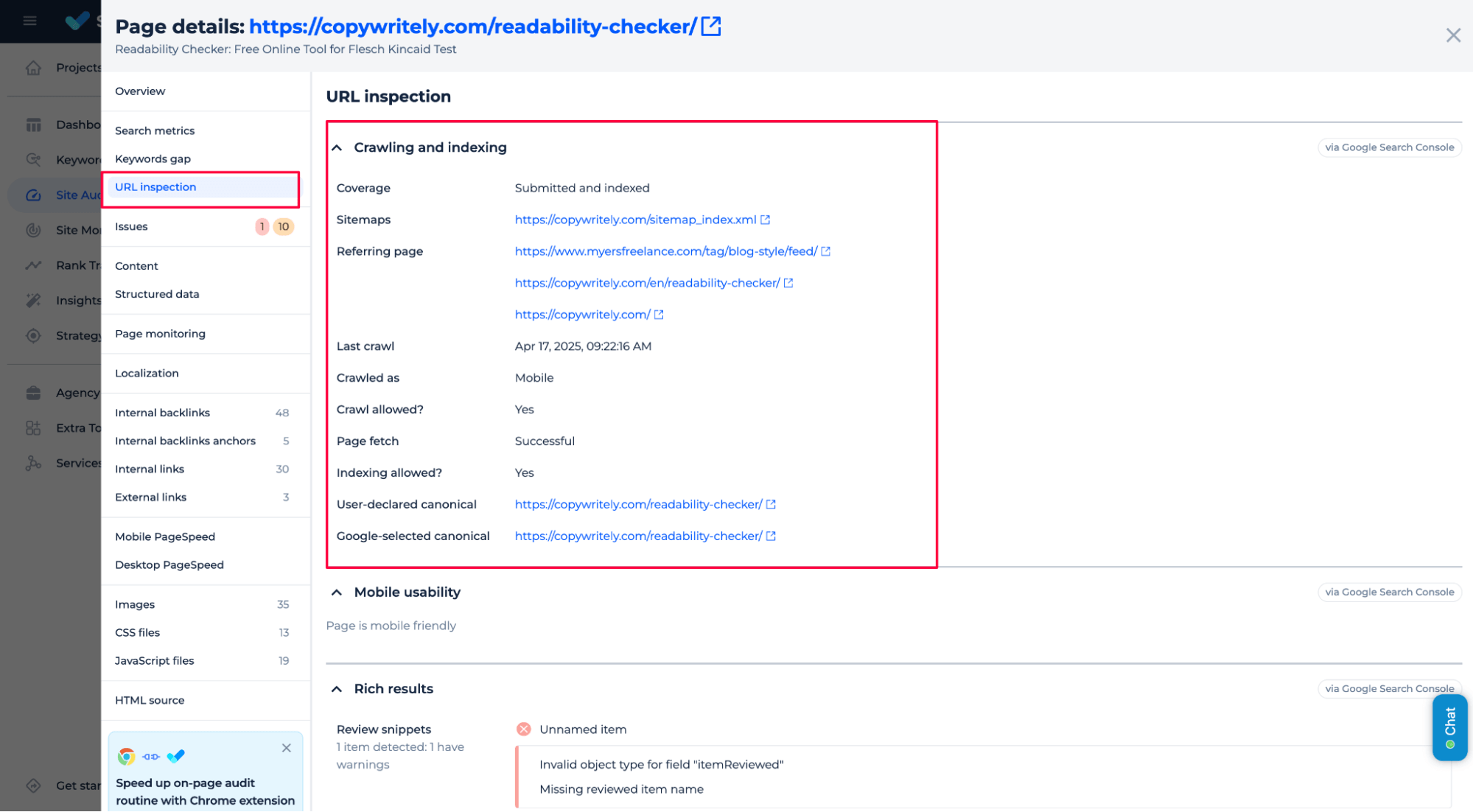Image resolution: width=1473 pixels, height=812 pixels.
Task: Close the Page details panel
Action: click(x=1452, y=35)
